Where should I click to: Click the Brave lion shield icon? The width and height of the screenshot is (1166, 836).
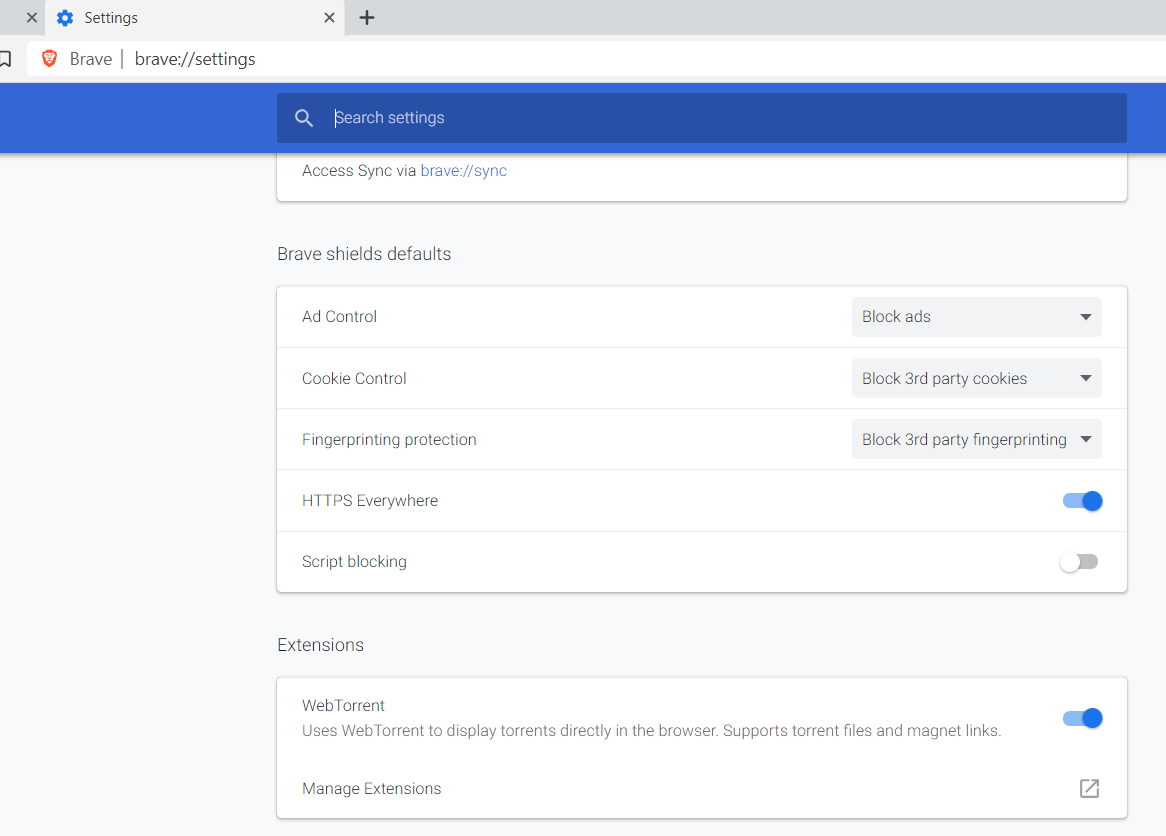click(x=50, y=59)
